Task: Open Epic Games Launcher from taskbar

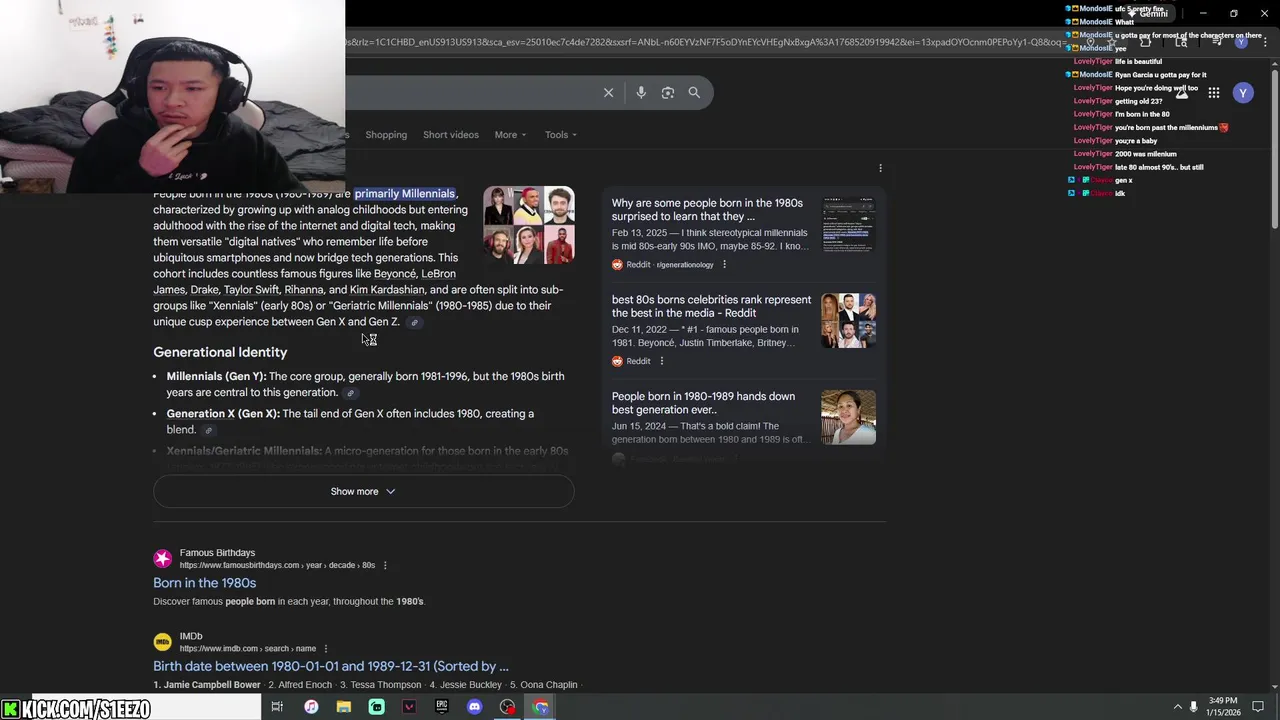Action: pos(442,707)
